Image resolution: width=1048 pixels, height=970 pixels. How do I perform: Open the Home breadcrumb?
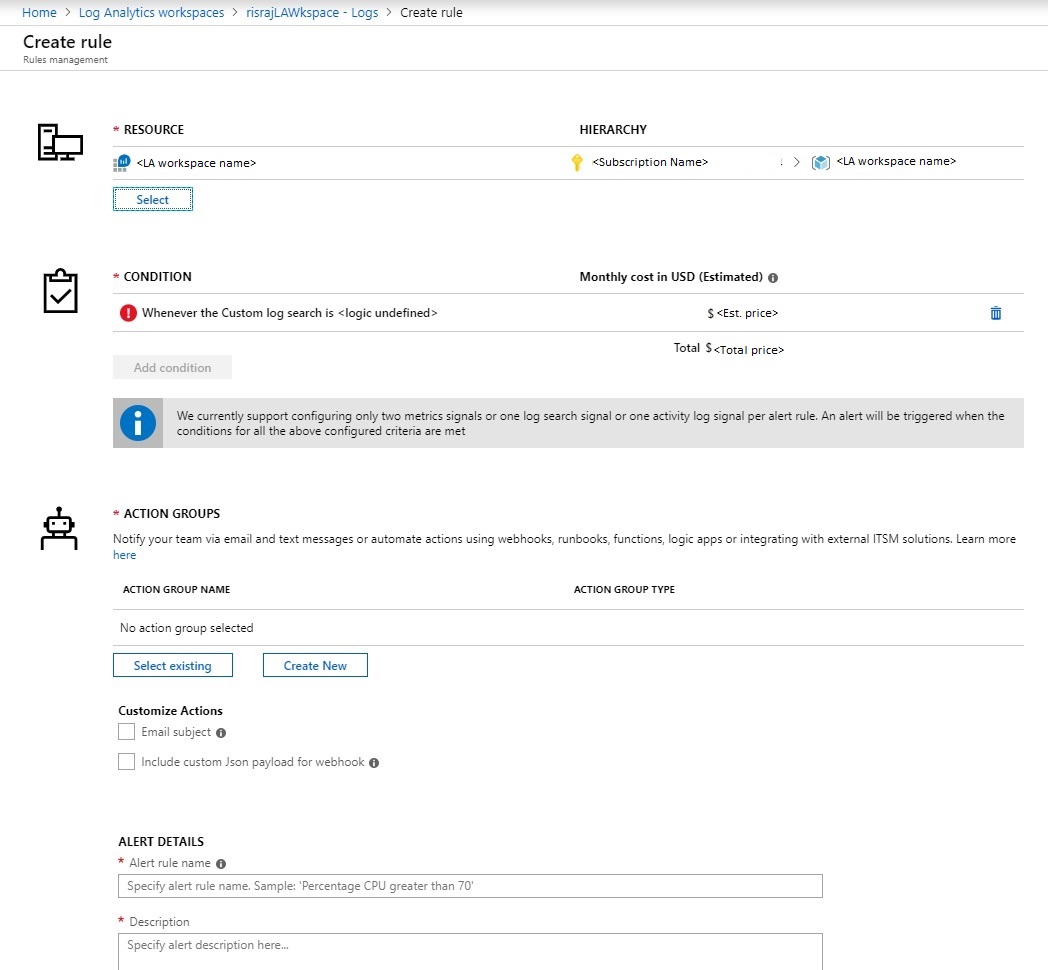pos(39,12)
